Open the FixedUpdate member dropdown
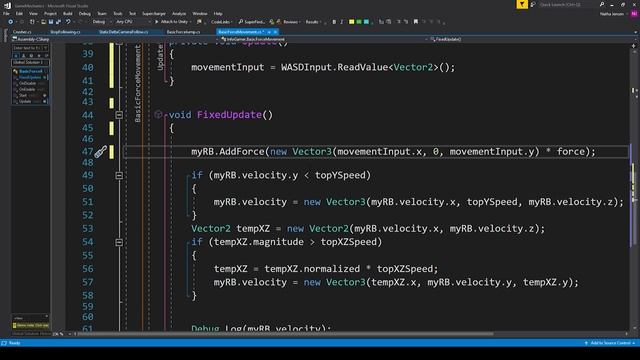640x360 pixels. click(x=532, y=40)
